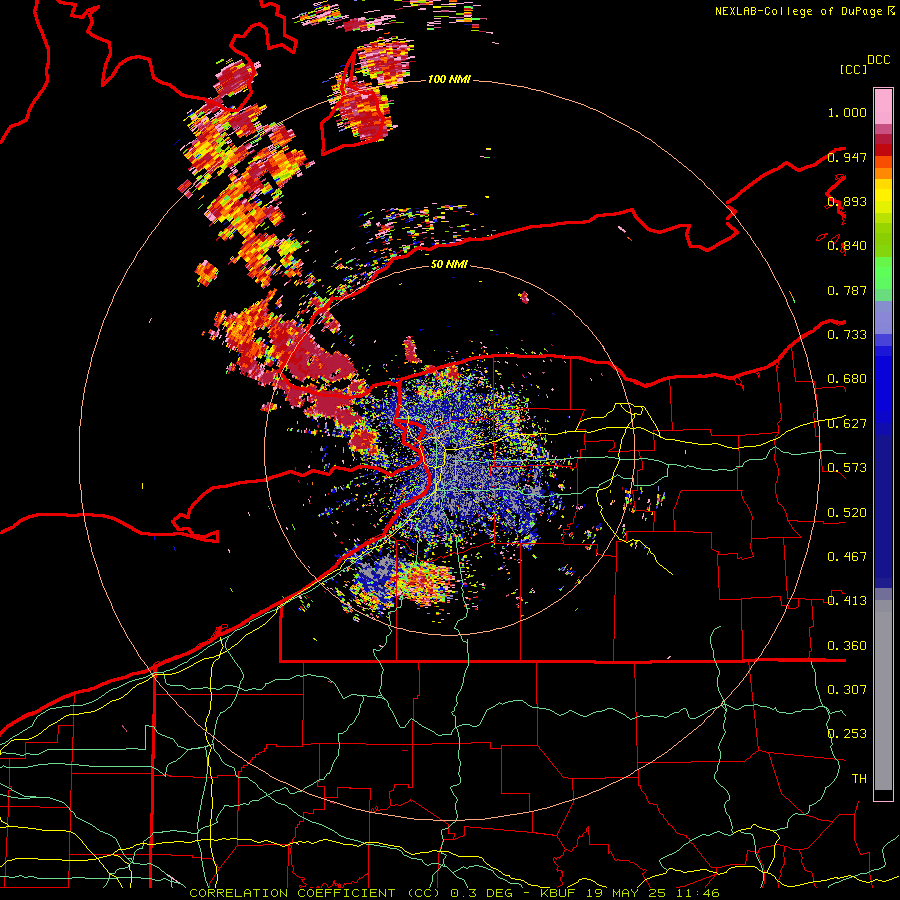Select the 0.360 scale value

coord(847,646)
